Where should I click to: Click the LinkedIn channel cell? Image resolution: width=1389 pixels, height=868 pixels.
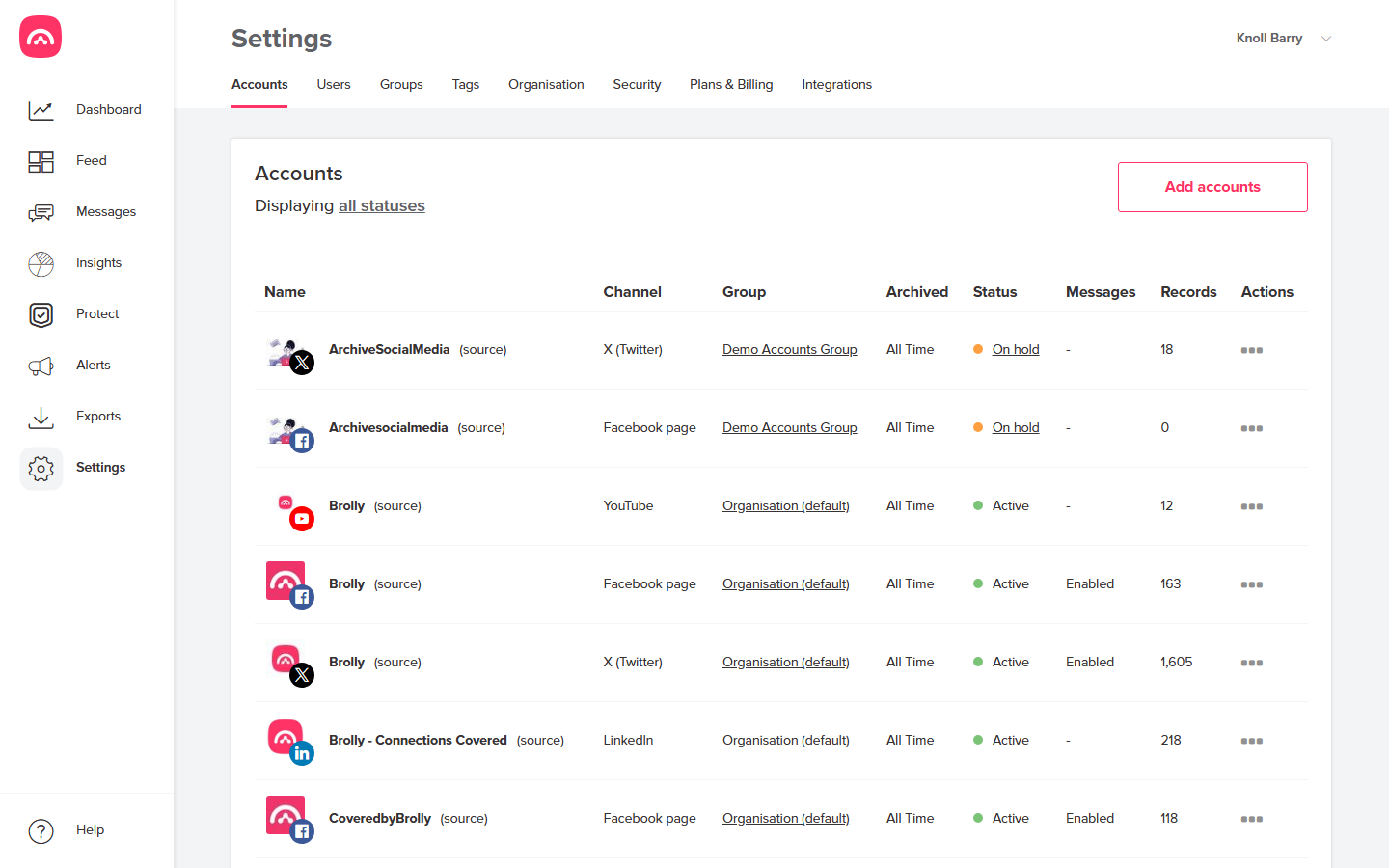[x=629, y=741]
